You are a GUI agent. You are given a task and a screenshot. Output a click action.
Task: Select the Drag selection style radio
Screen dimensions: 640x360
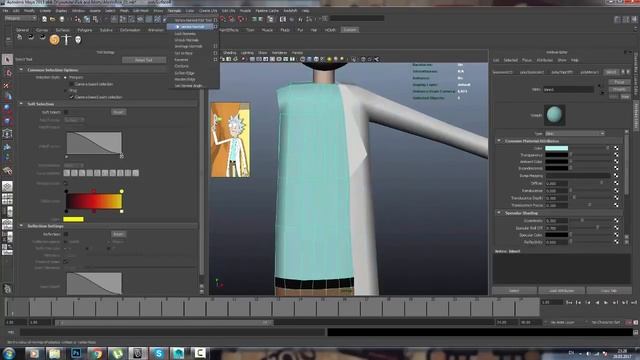(x=65, y=90)
